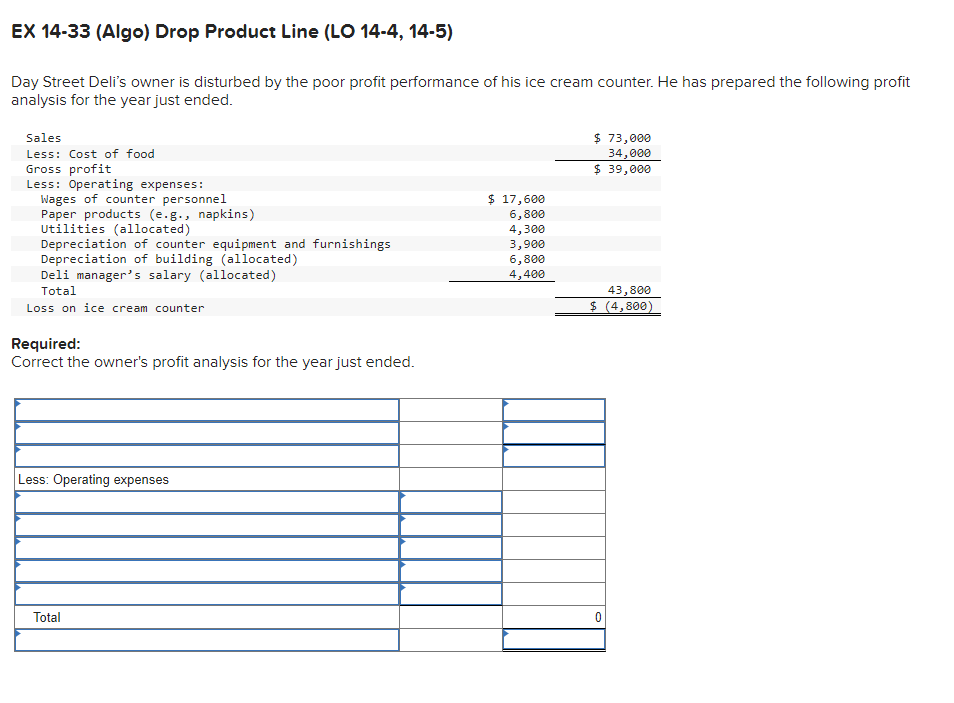Image resolution: width=954 pixels, height=703 pixels.
Task: Open the first operating expense description selector
Action: click(x=205, y=501)
